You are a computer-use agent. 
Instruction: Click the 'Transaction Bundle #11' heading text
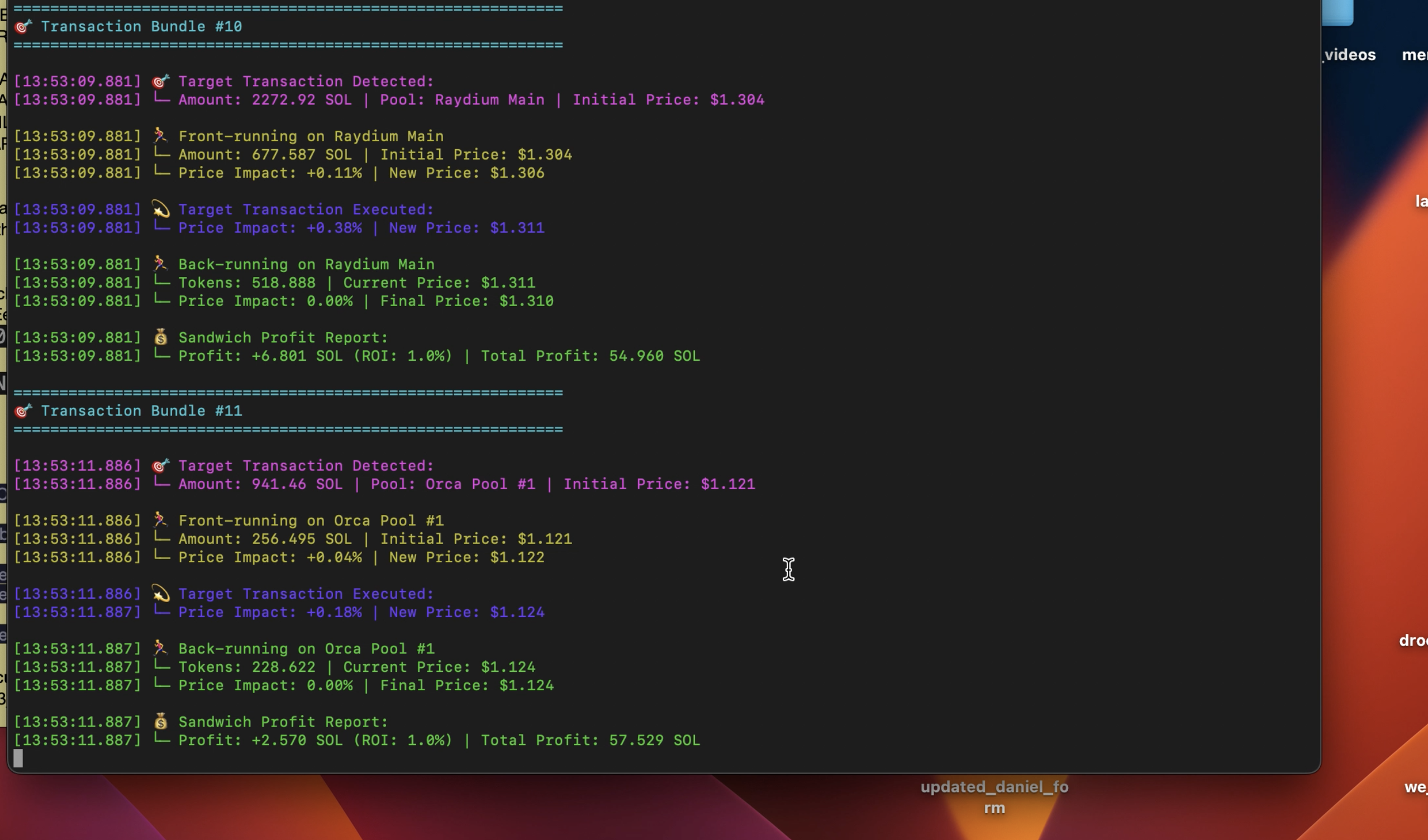(141, 411)
